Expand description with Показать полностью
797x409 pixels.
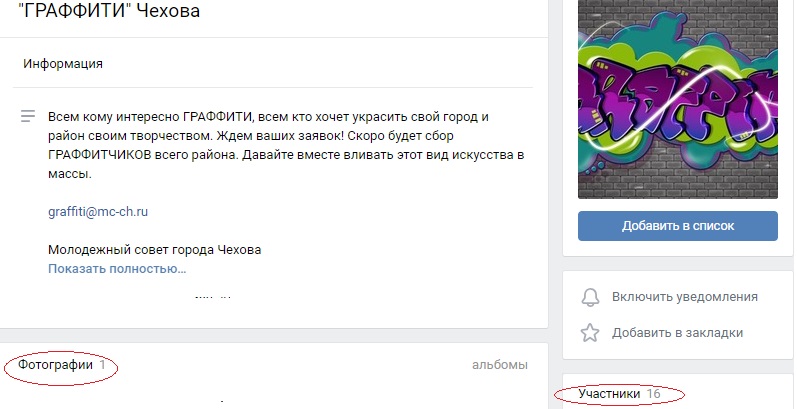pos(117,269)
